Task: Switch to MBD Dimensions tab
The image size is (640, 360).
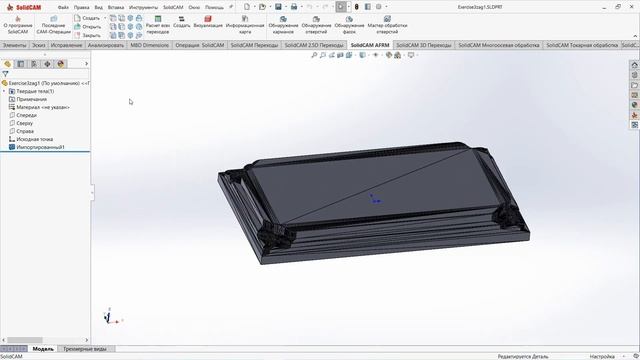Action: [149, 45]
